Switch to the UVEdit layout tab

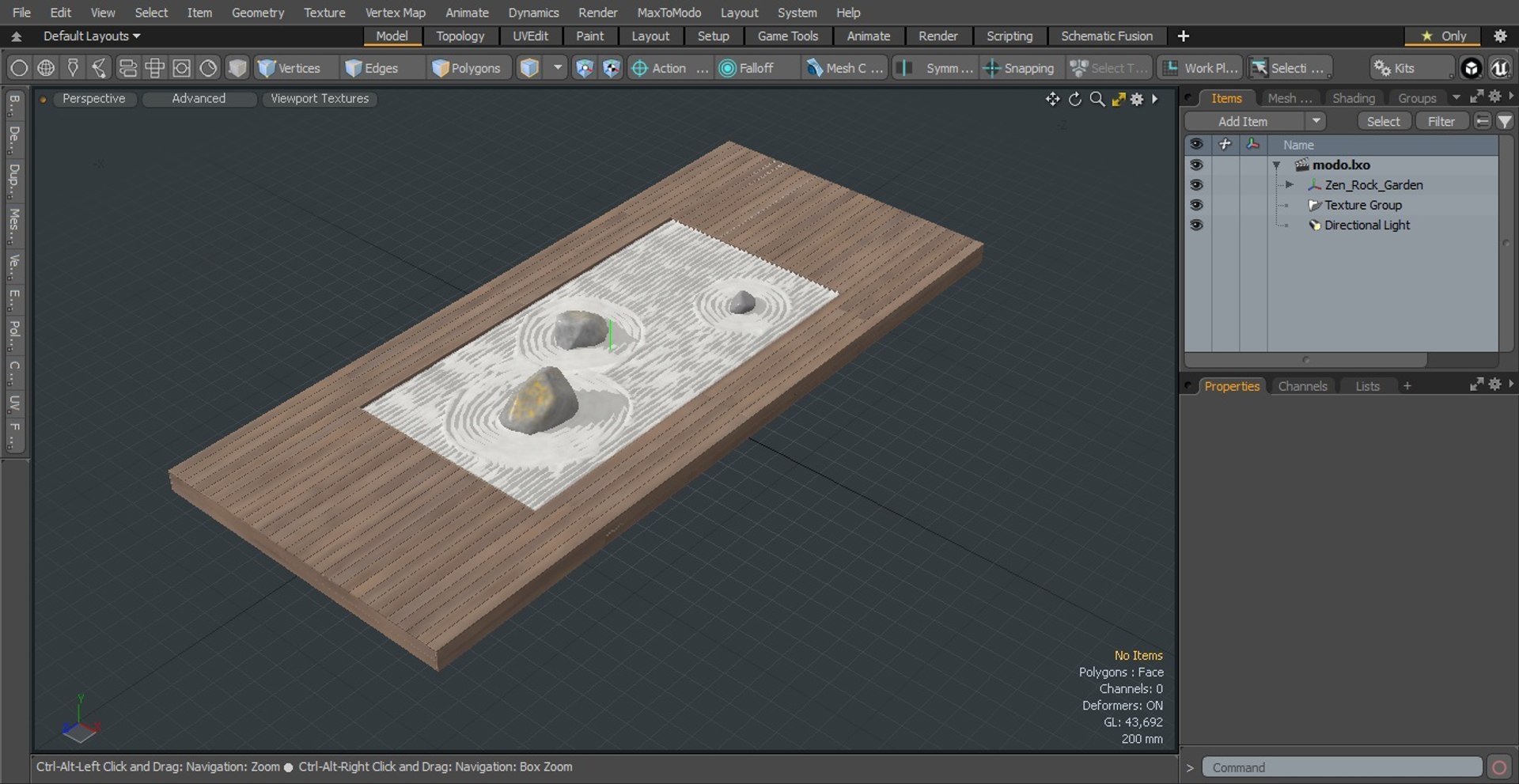(530, 36)
